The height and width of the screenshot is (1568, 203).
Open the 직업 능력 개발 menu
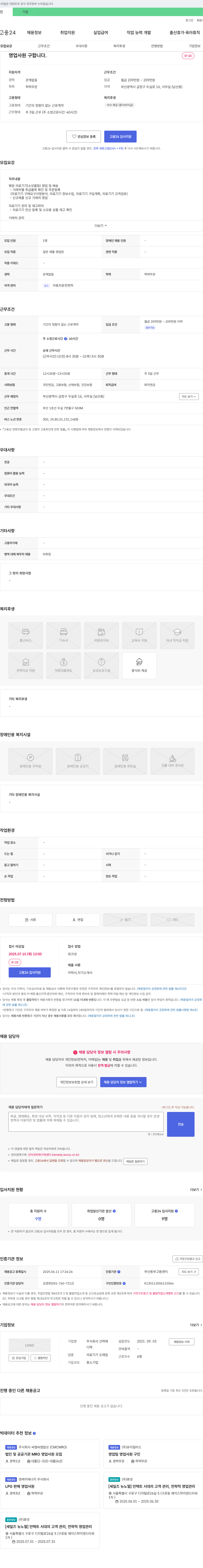[x=139, y=33]
